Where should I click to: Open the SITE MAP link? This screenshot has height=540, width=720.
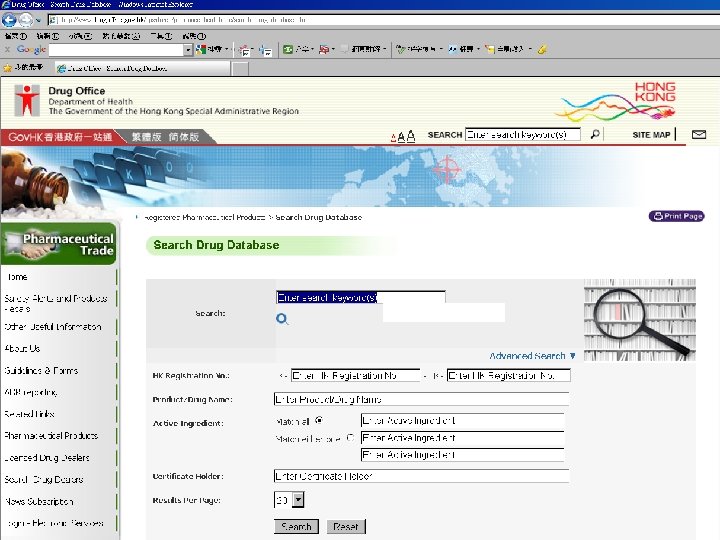[x=651, y=135]
